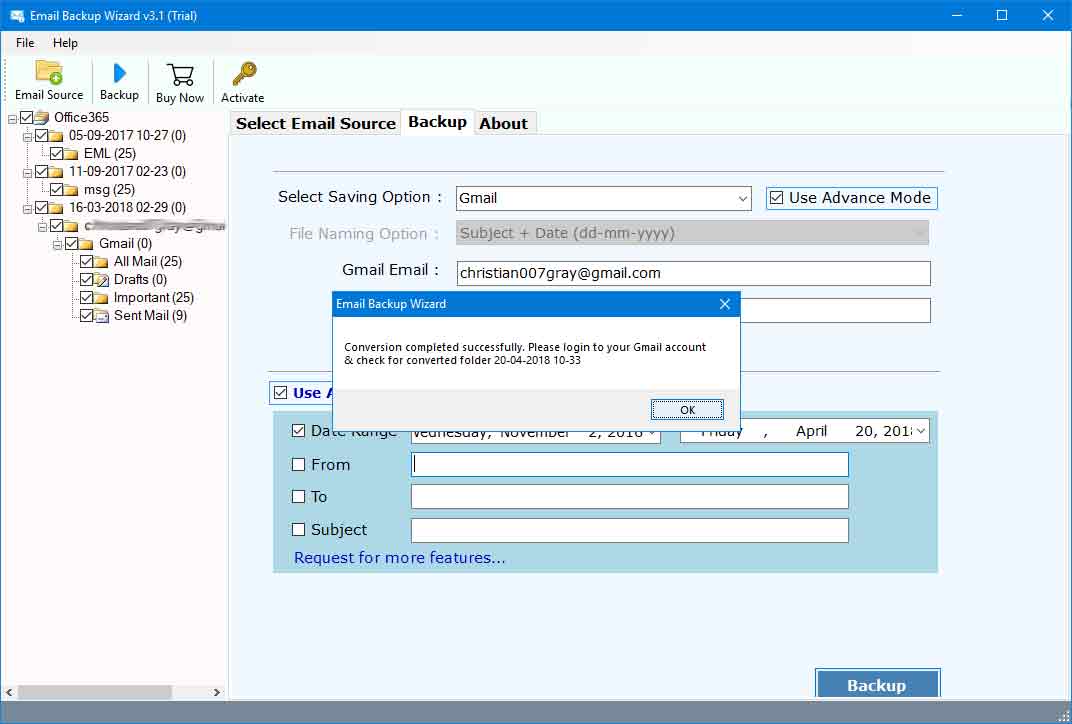The width and height of the screenshot is (1072, 724).
Task: Select the EML (25) folder icon
Action: click(x=71, y=154)
